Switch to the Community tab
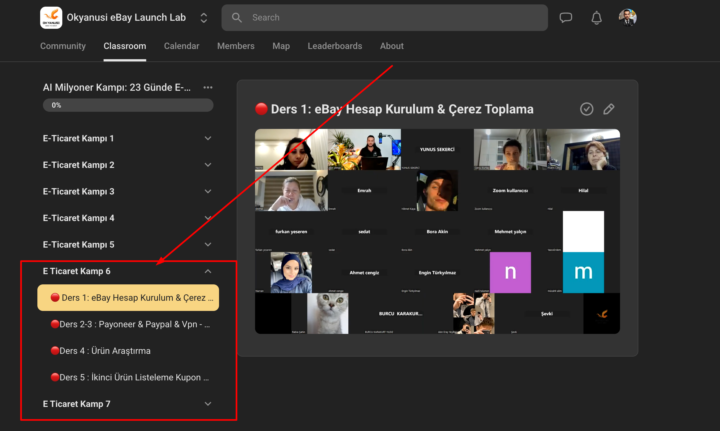 pyautogui.click(x=62, y=46)
